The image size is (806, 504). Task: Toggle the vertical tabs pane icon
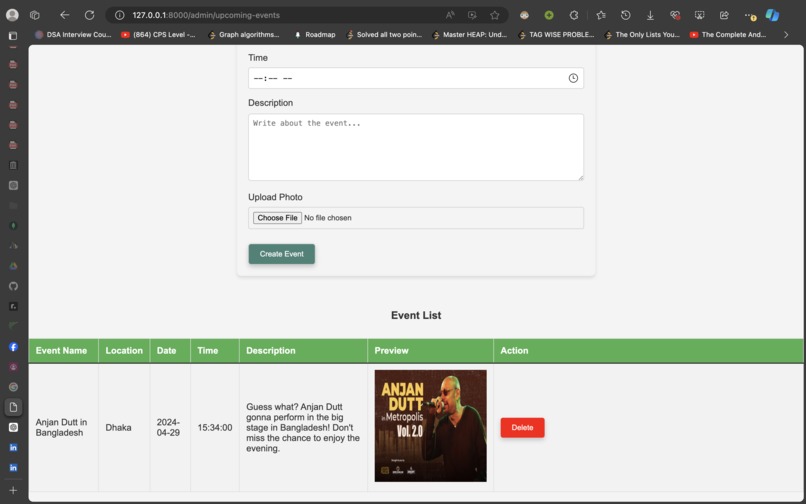coord(13,35)
